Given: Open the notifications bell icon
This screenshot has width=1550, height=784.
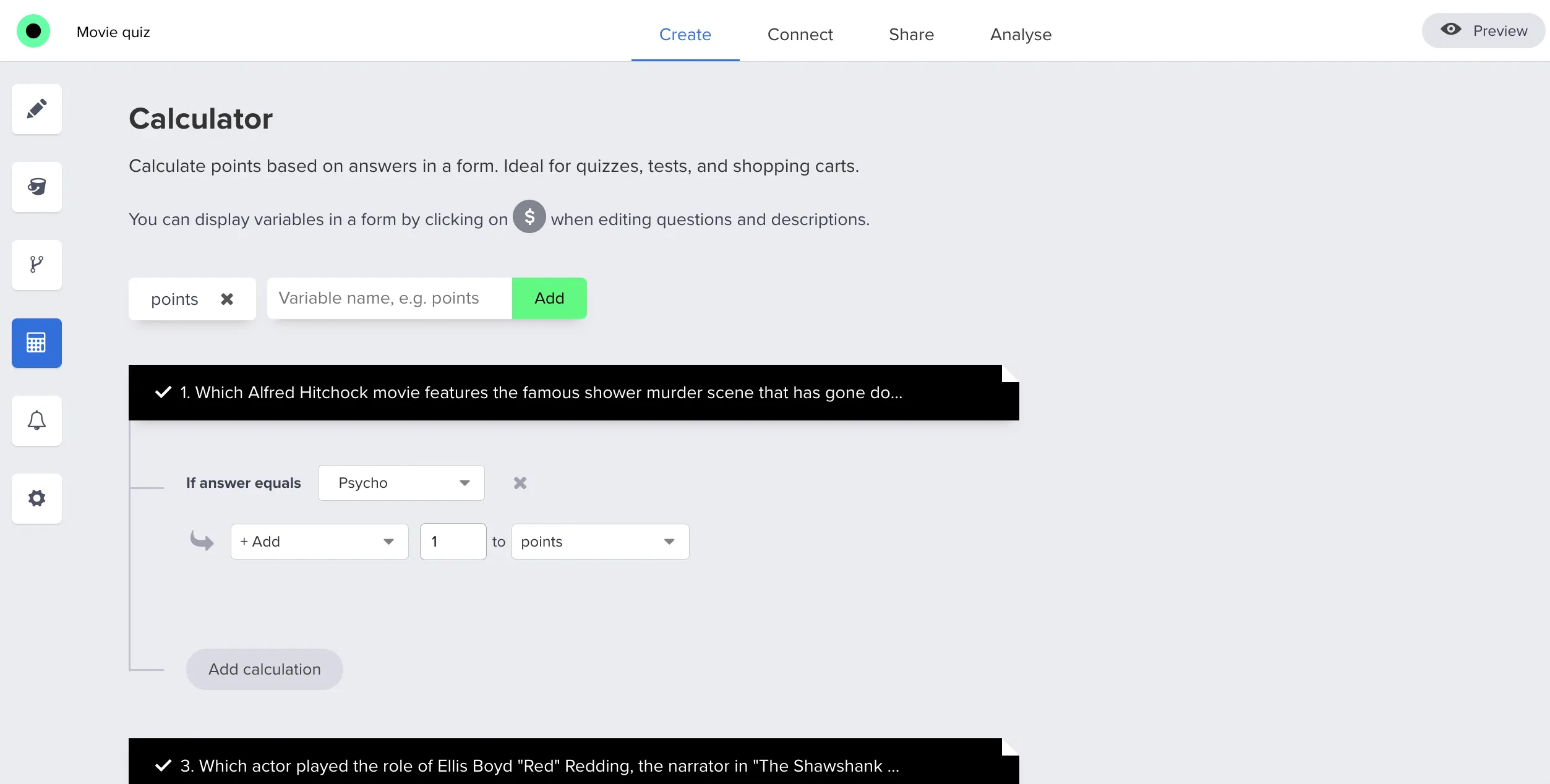Looking at the screenshot, I should (36, 420).
